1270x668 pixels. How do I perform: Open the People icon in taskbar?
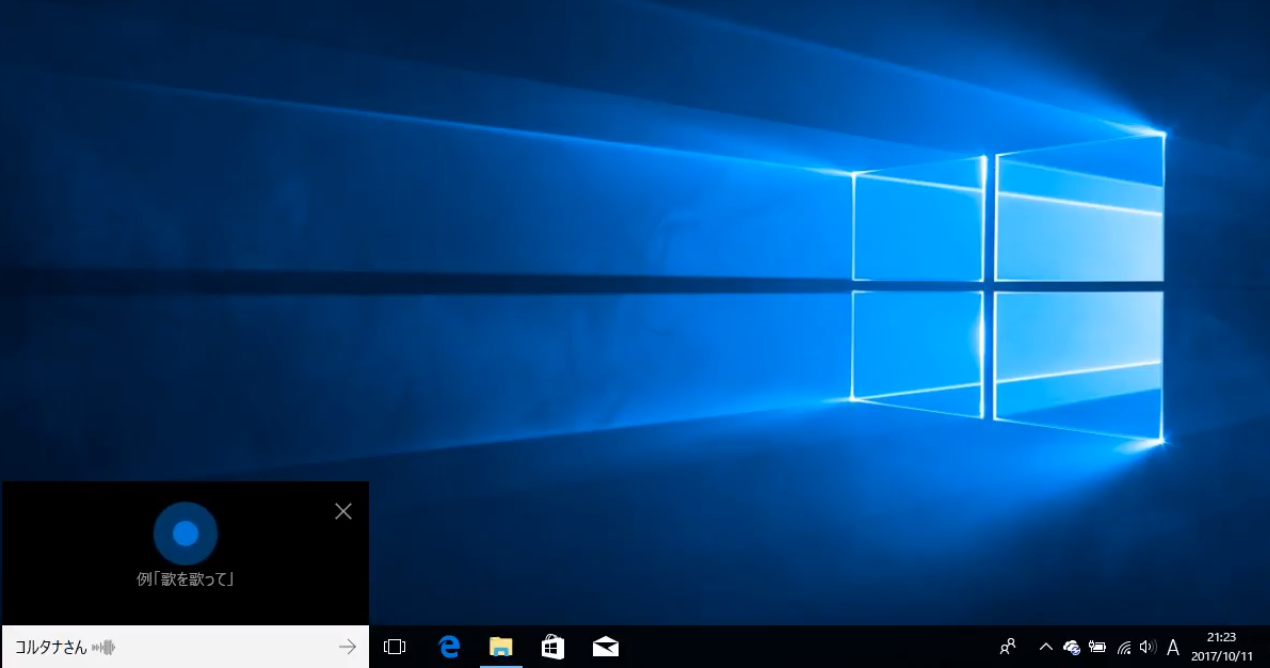click(x=1008, y=647)
